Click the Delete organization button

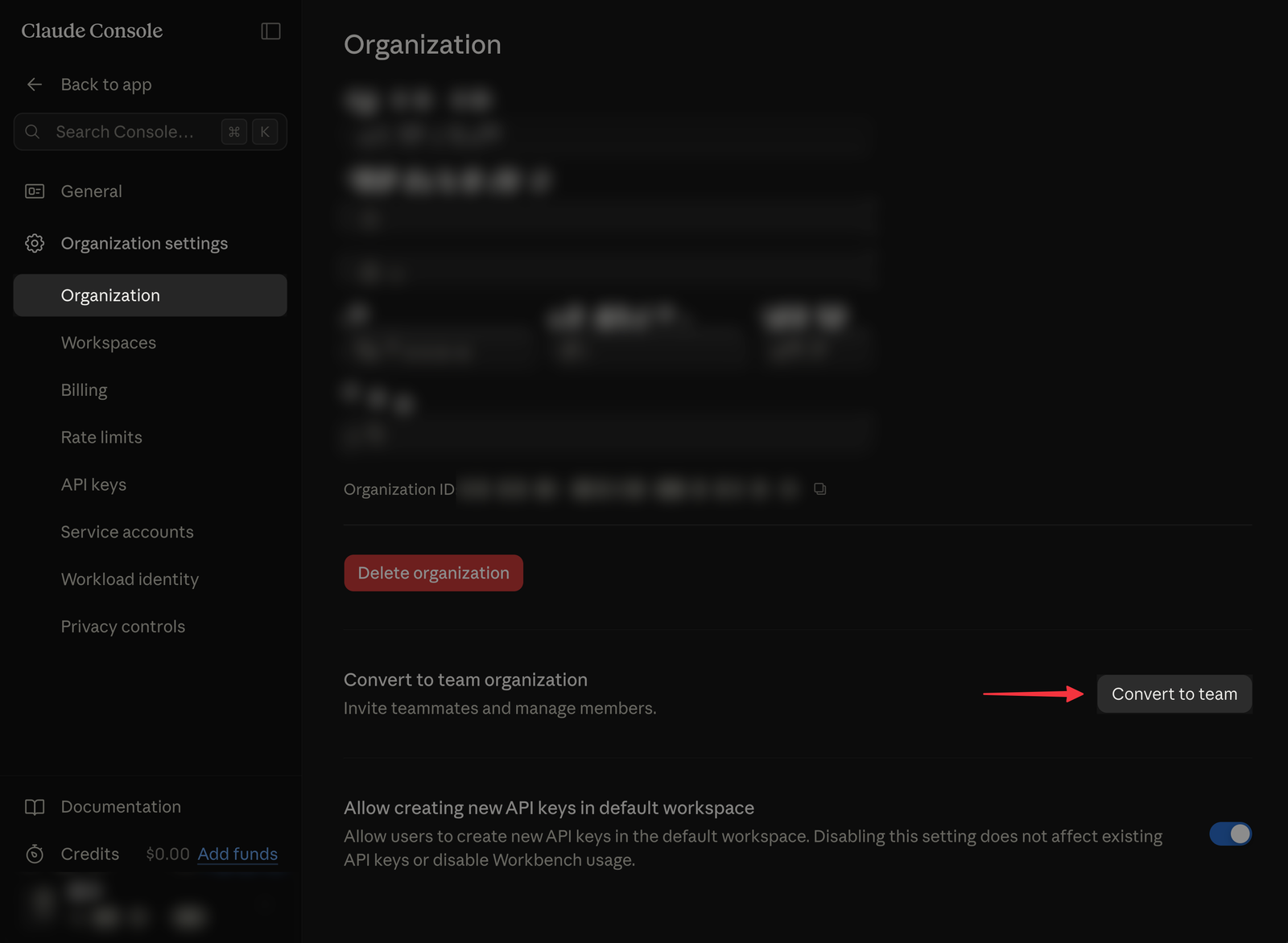coord(433,573)
